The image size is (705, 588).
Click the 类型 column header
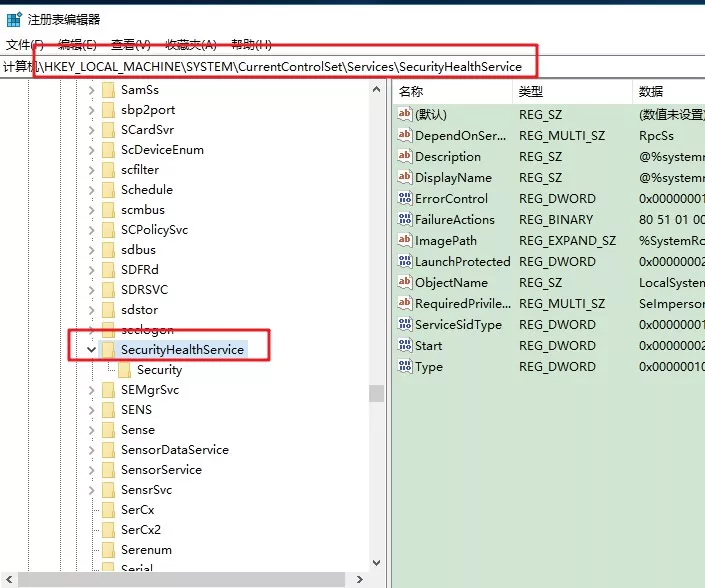(x=572, y=92)
